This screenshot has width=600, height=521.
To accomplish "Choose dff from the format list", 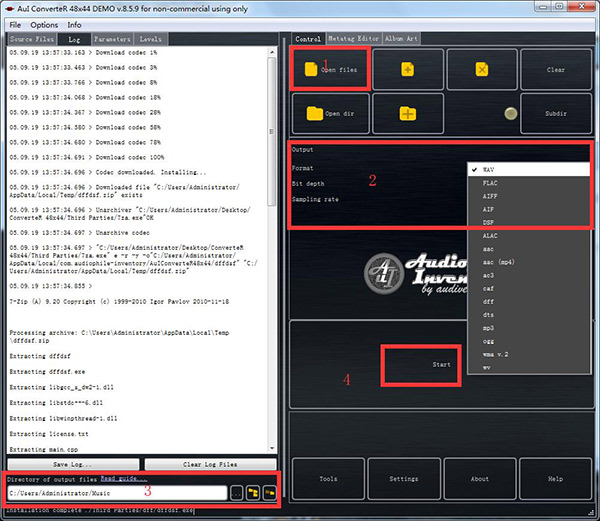I will tap(528, 301).
